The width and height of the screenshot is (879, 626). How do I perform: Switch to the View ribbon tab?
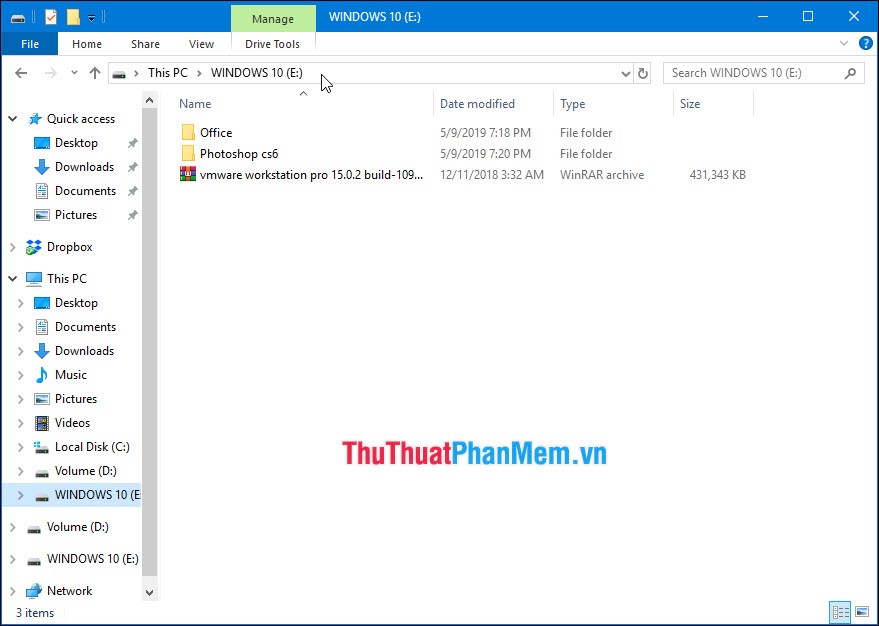click(201, 44)
